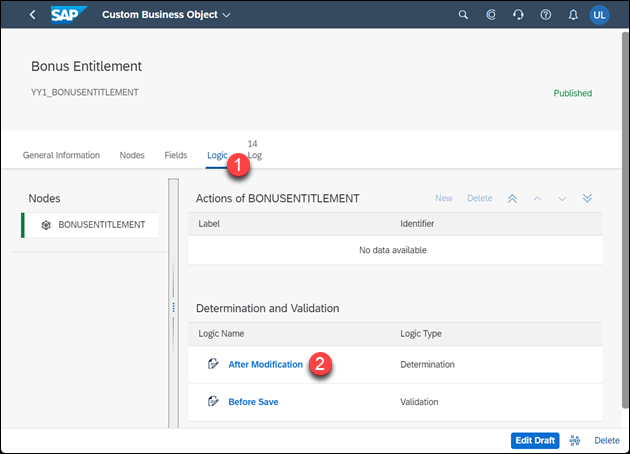
Task: Move action down with single down arrow
Action: (562, 198)
